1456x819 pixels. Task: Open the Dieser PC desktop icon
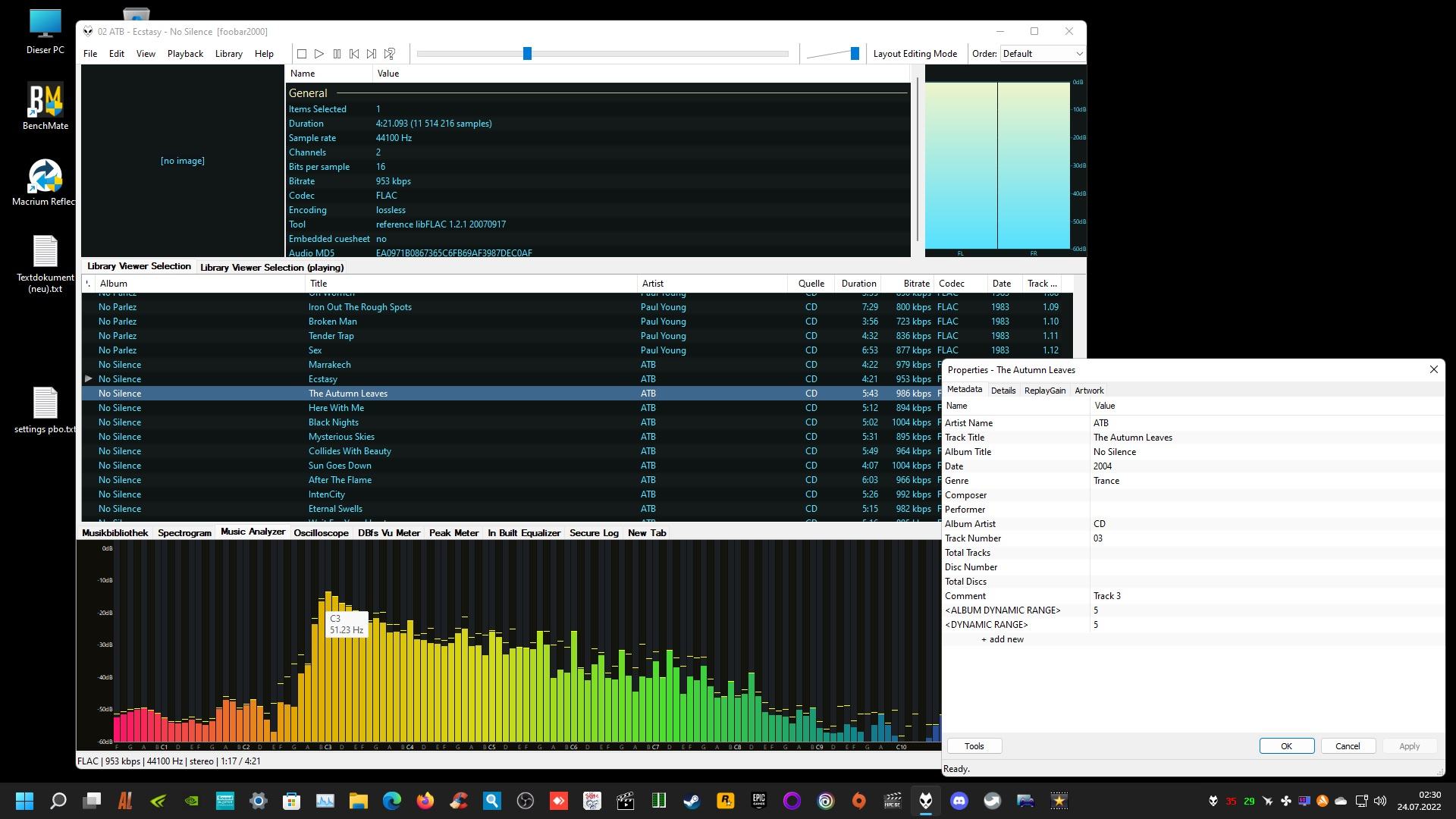[45, 32]
